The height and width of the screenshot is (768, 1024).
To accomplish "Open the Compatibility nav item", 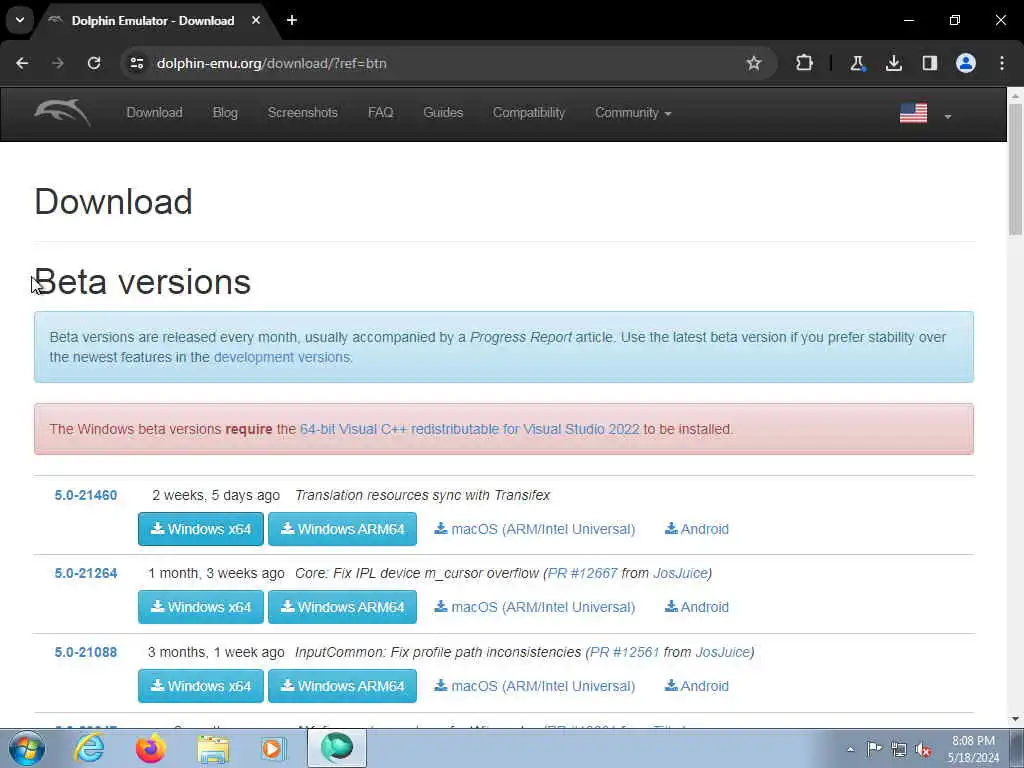I will coord(529,113).
